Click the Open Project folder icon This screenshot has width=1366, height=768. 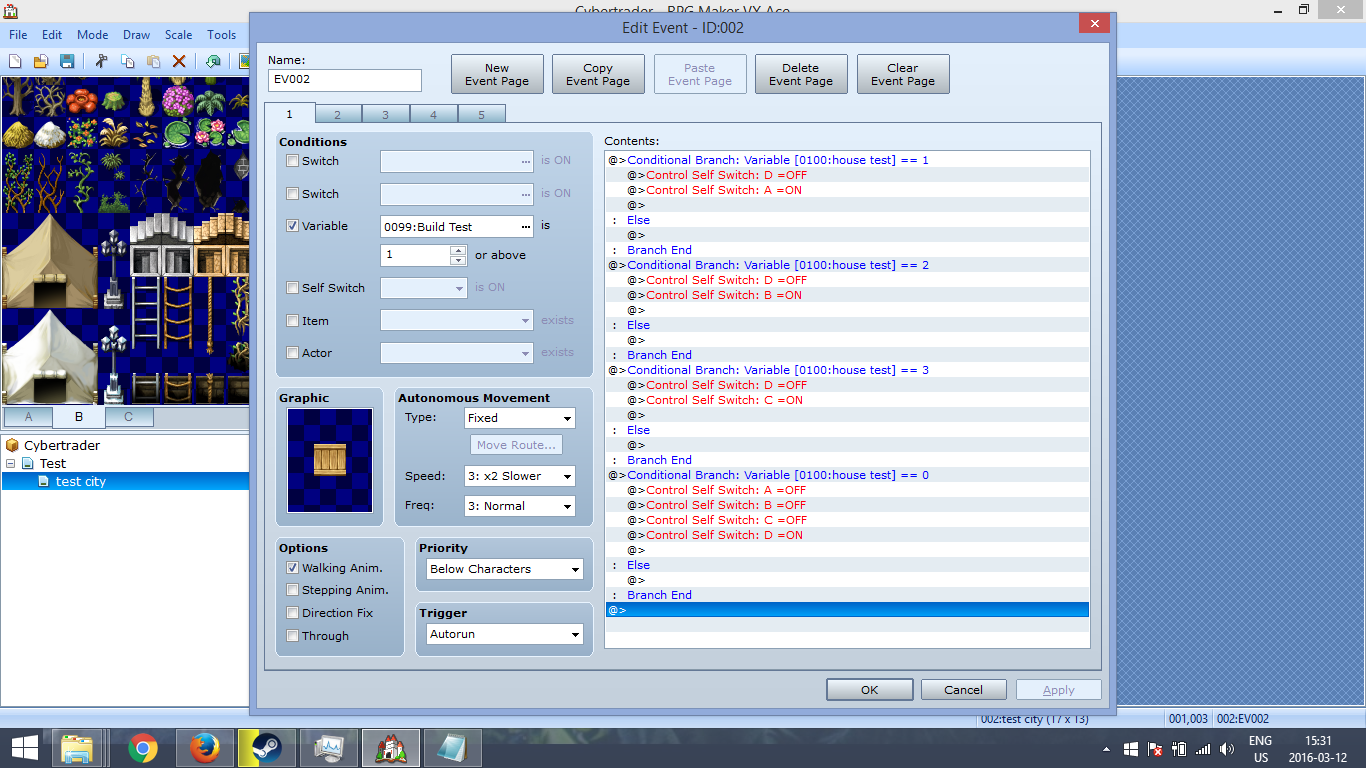41,61
